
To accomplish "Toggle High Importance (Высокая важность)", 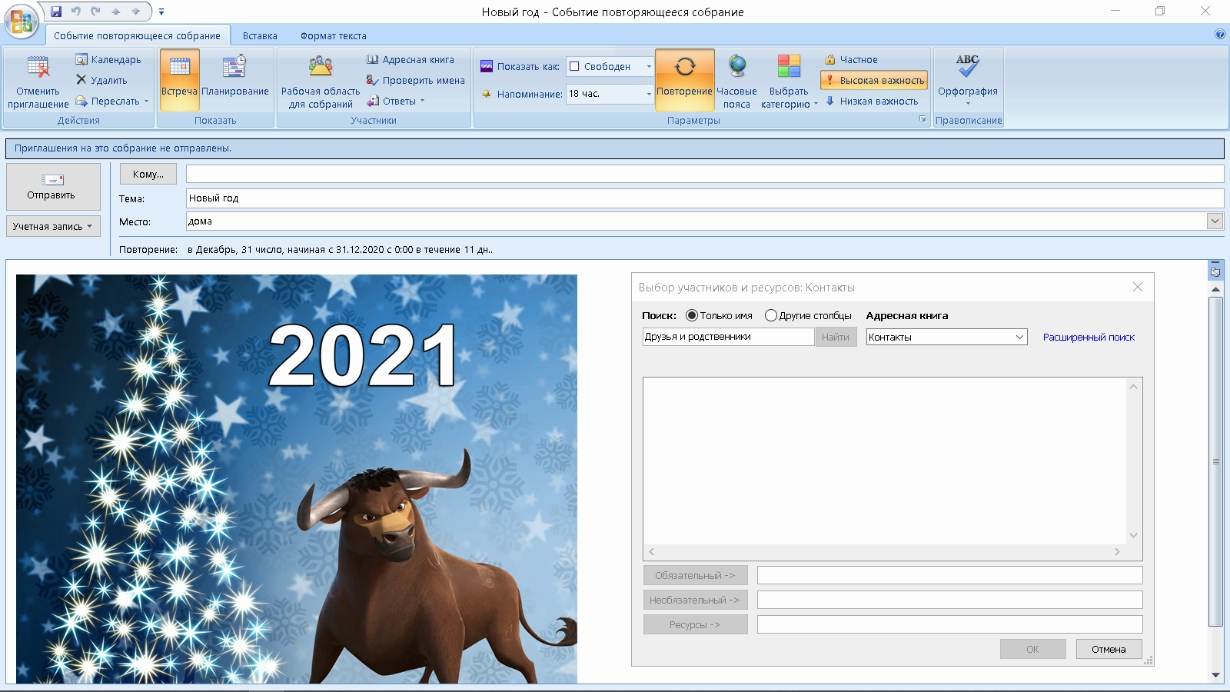I will click(x=873, y=80).
